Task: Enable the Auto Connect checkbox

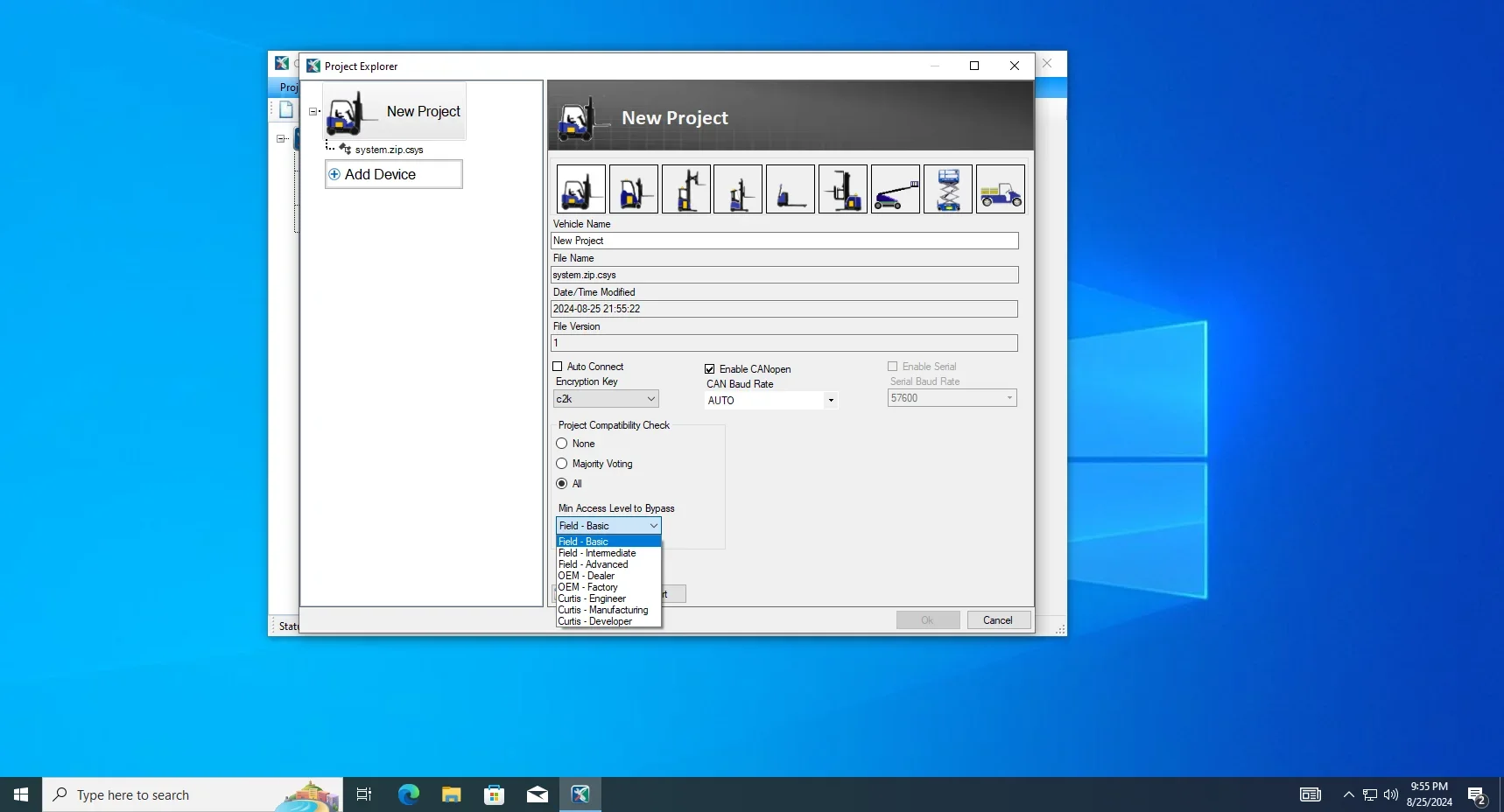Action: click(558, 367)
